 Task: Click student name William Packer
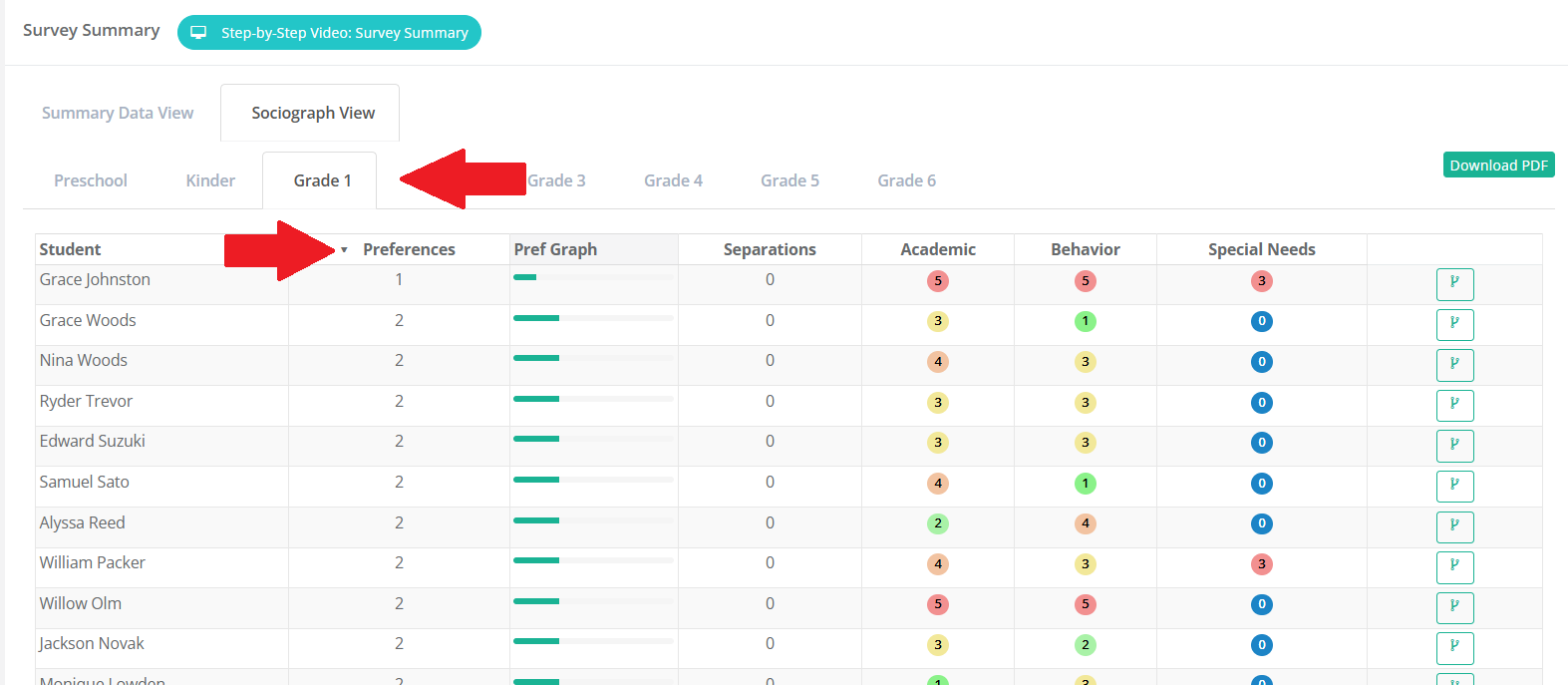tap(92, 562)
